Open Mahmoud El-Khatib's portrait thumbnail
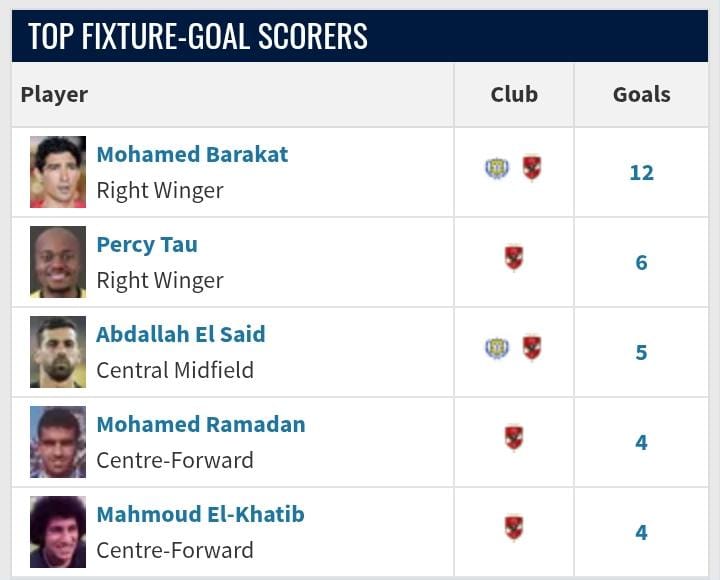720x580 pixels. click(58, 532)
